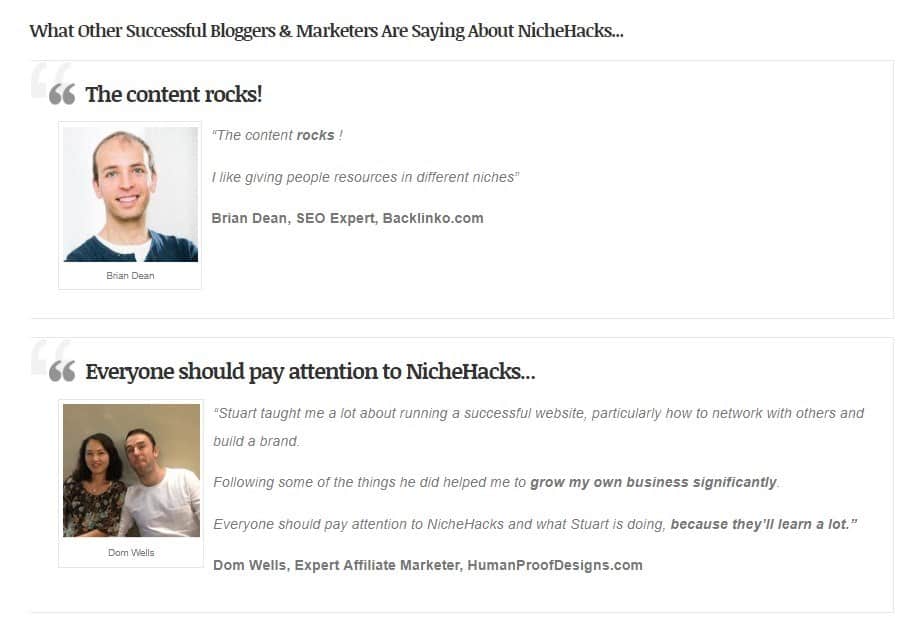The width and height of the screenshot is (912, 619).
Task: Click the page heading about Successful Bloggers & Marketers
Action: click(x=326, y=31)
